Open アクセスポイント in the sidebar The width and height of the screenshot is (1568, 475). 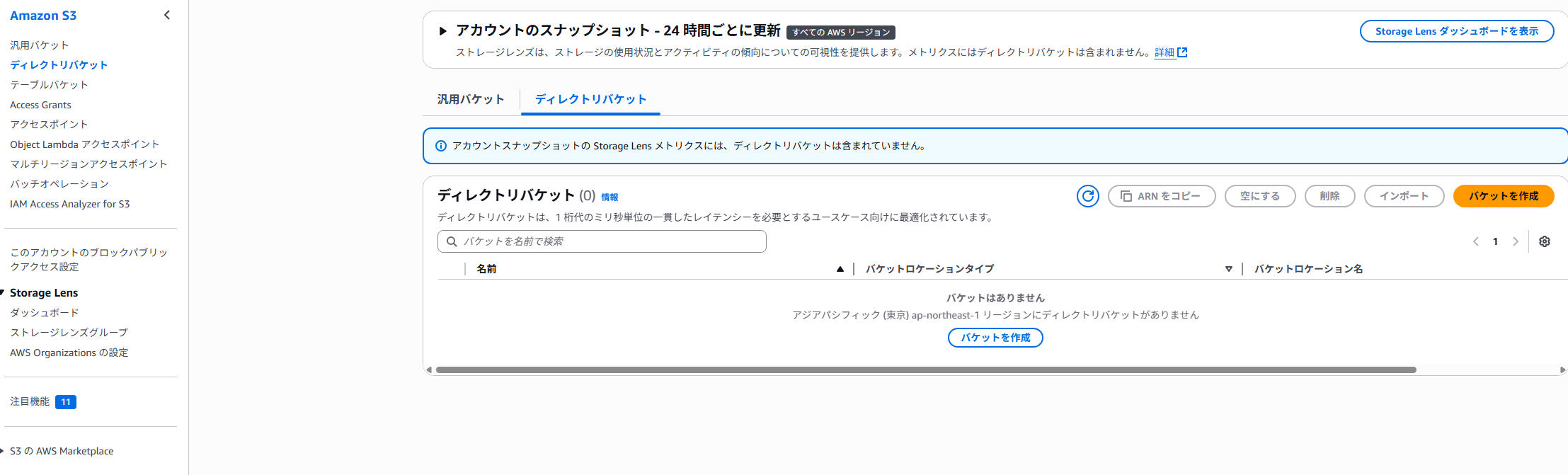click(x=49, y=124)
